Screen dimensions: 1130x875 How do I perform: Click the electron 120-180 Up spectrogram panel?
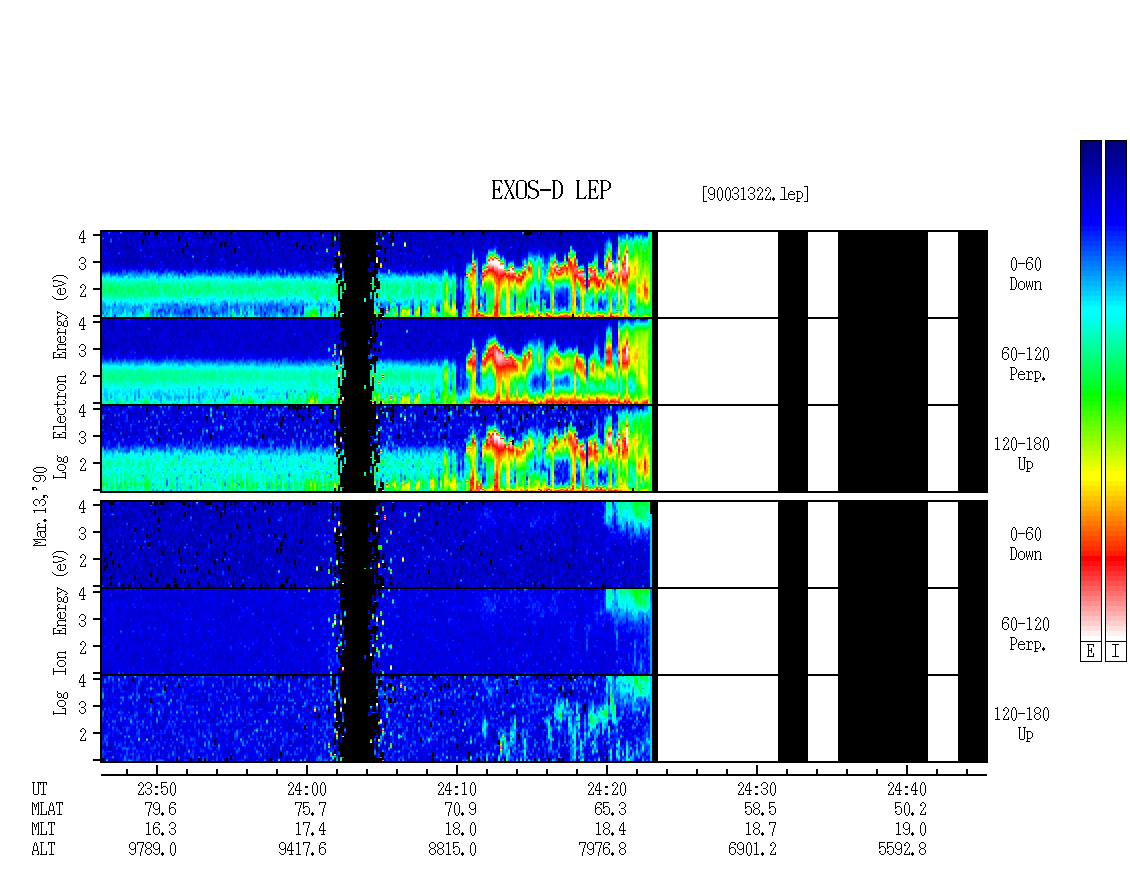(544, 448)
